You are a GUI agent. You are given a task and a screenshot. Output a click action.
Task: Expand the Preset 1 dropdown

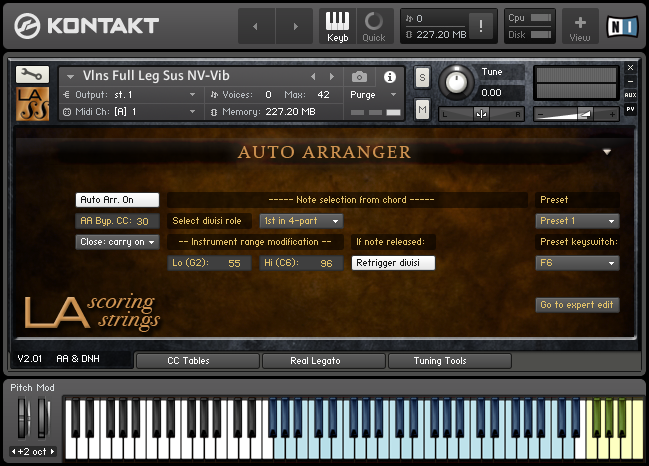pos(577,221)
